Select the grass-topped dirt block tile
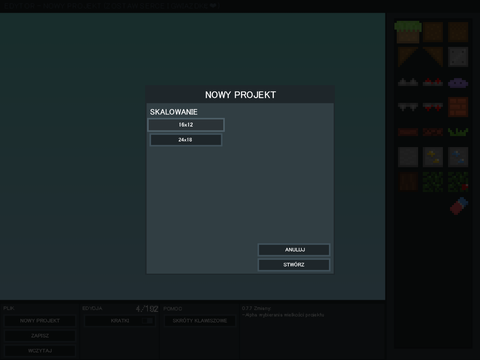This screenshot has width=480, height=360. [x=408, y=32]
